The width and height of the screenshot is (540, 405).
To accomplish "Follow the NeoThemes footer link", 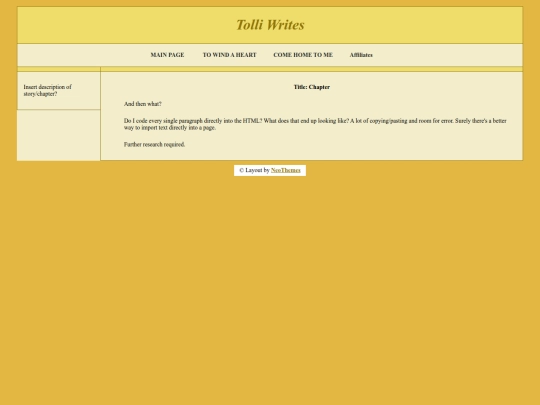I will pyautogui.click(x=285, y=170).
